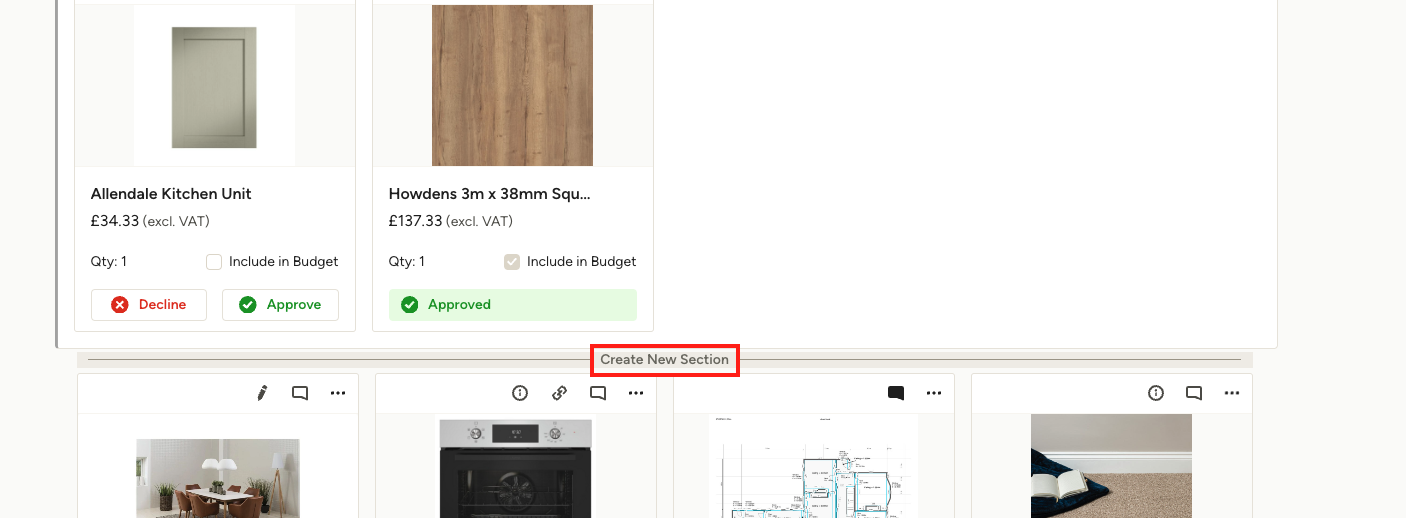Open comments on the oven card
The height and width of the screenshot is (518, 1406).
pos(598,393)
